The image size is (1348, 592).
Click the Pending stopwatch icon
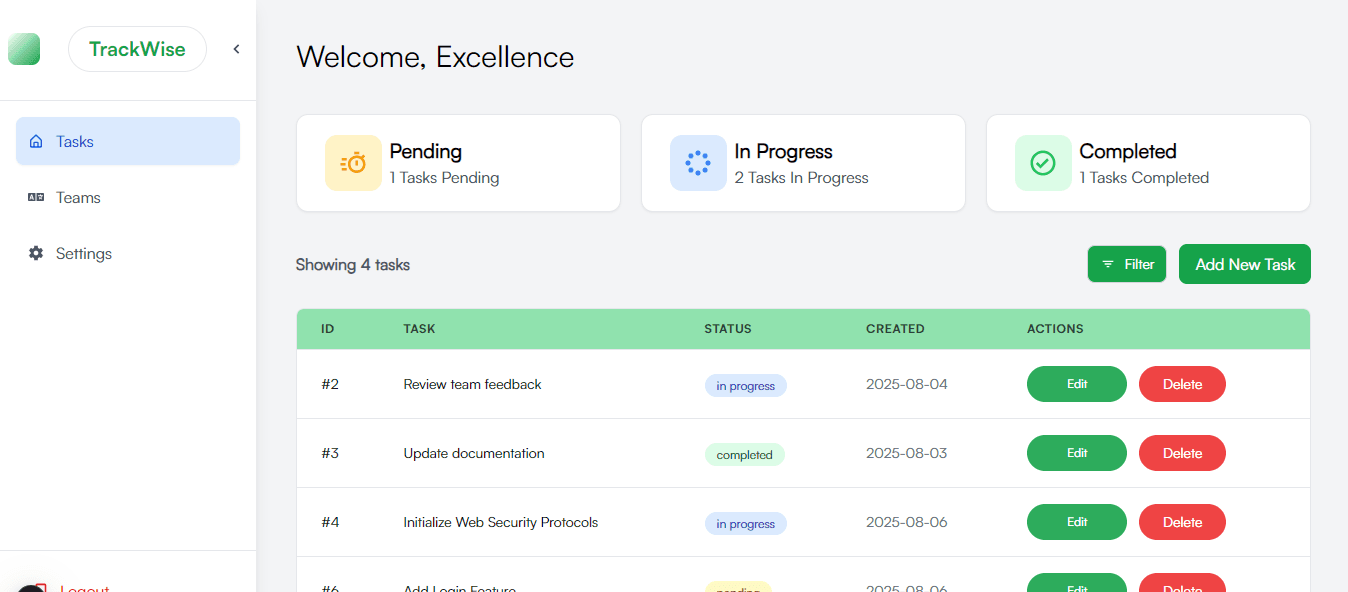pyautogui.click(x=353, y=163)
